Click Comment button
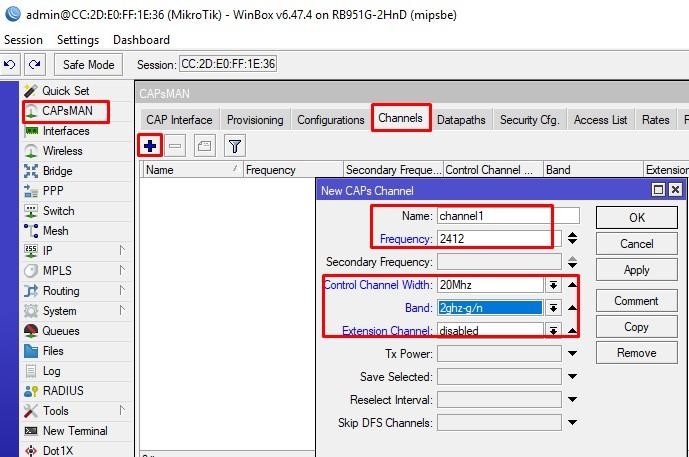Image resolution: width=689 pixels, height=457 pixels. 637,301
